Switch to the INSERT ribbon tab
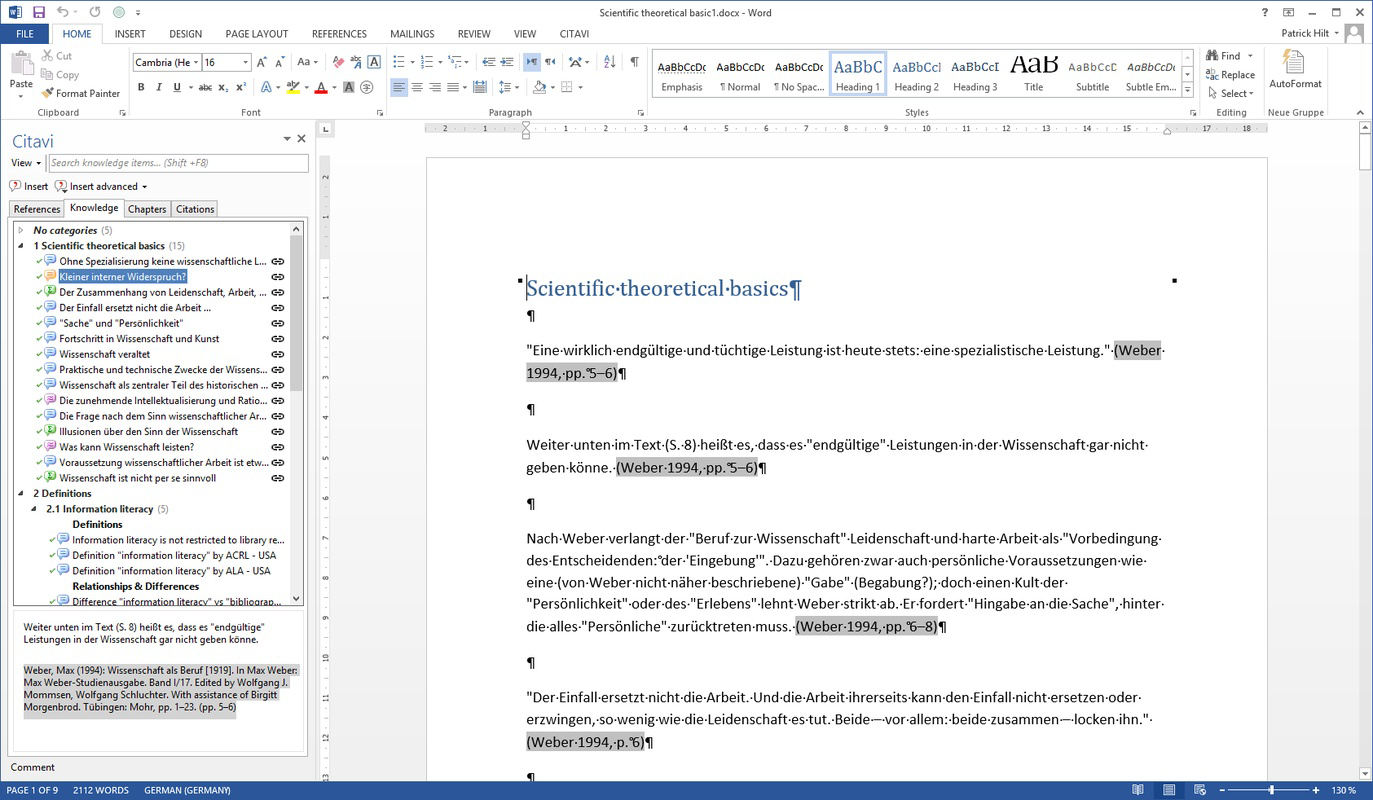1373x800 pixels. click(x=130, y=34)
